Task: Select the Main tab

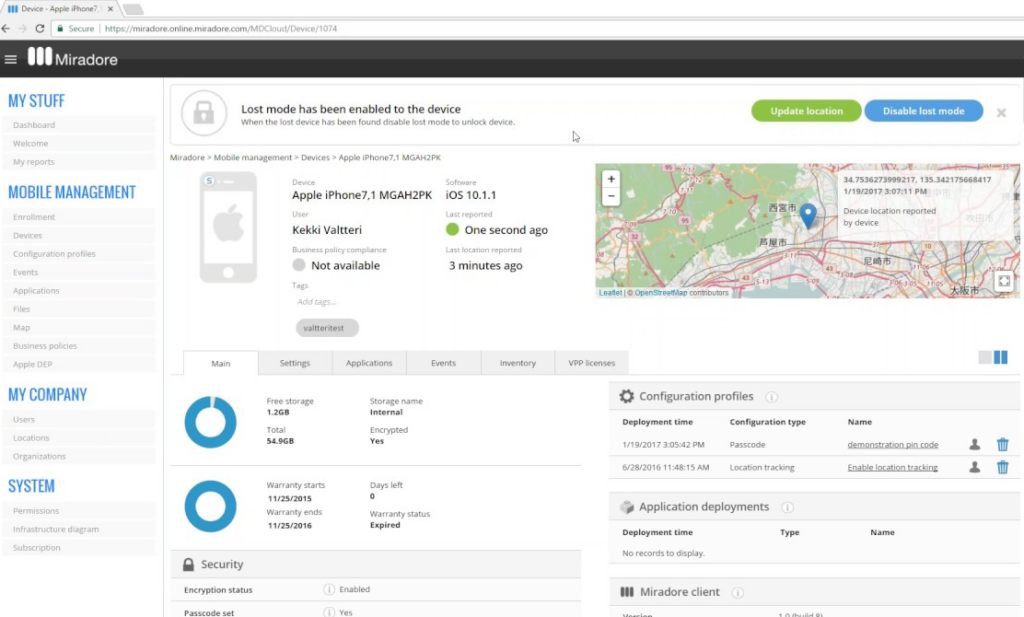Action: (221, 364)
